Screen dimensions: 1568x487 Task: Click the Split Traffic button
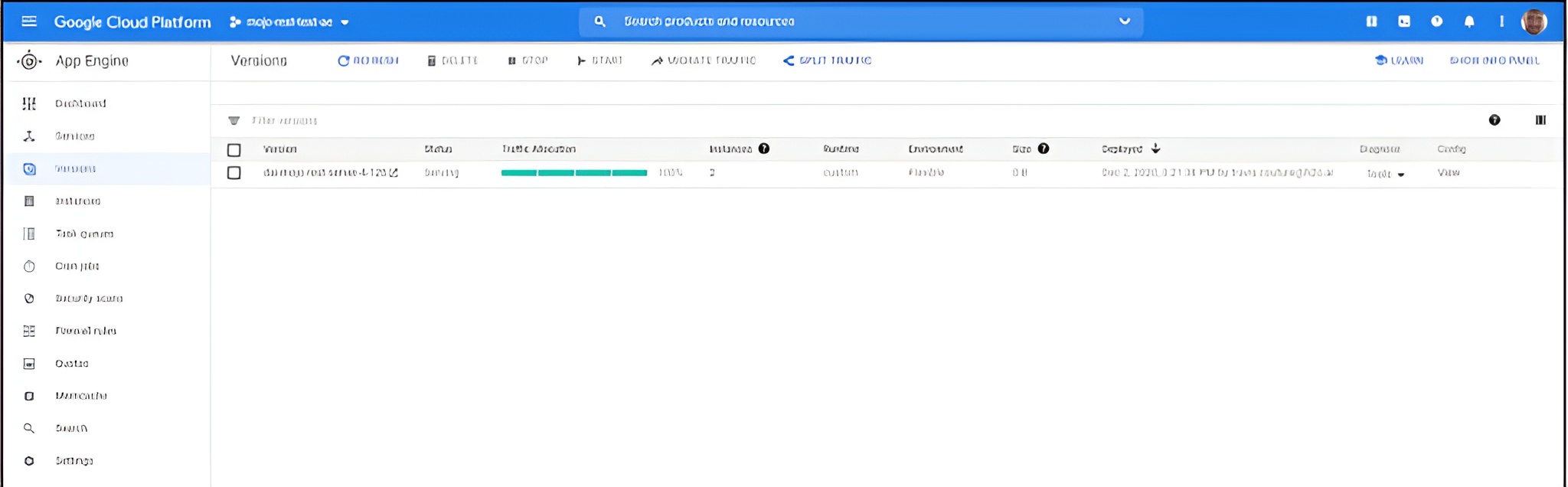827,60
